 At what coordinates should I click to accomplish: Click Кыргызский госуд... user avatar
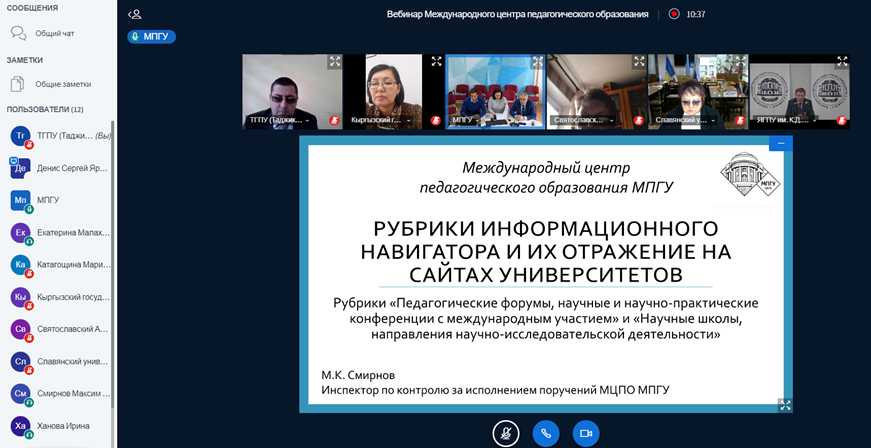pos(21,297)
